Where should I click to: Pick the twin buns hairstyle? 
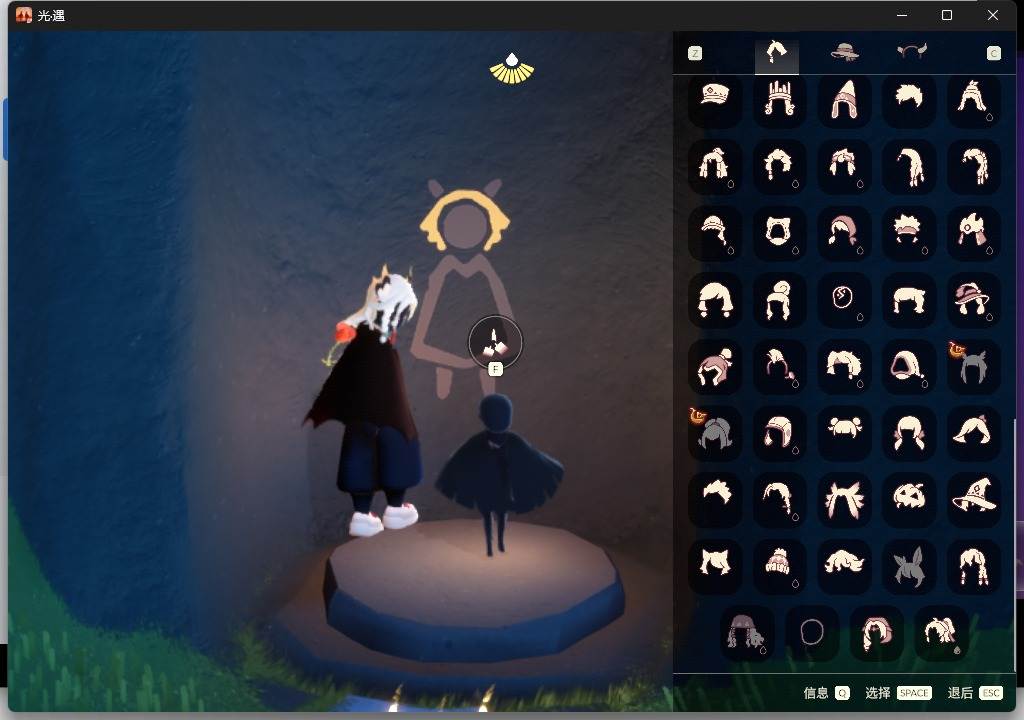tap(844, 432)
